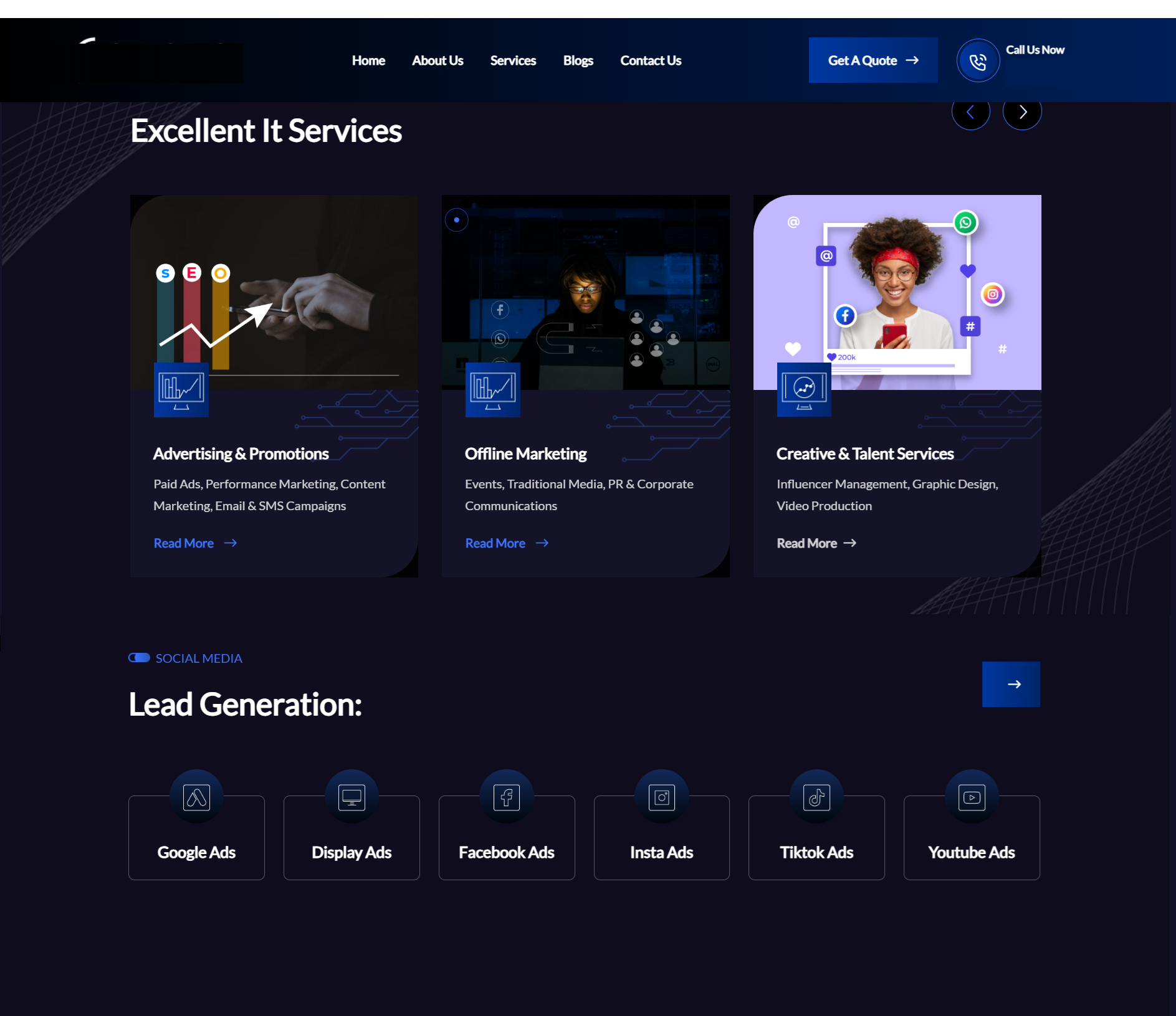Go to previous services slide
The width and height of the screenshot is (1176, 1016).
[x=970, y=112]
